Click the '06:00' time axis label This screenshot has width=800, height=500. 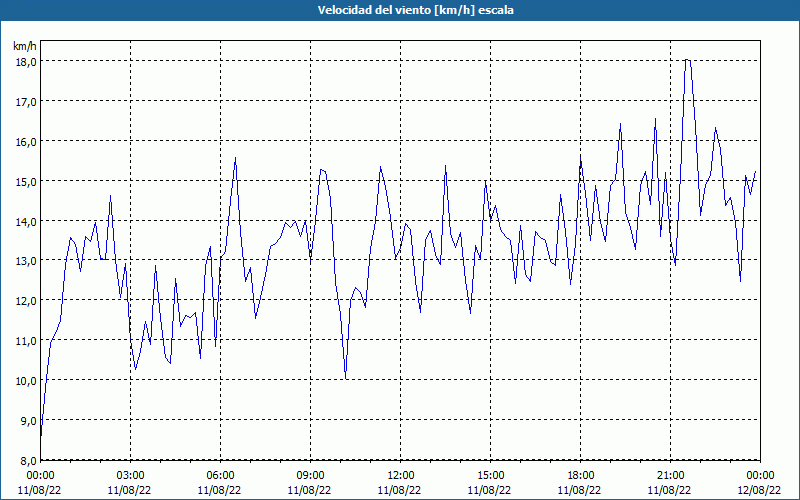pos(220,476)
